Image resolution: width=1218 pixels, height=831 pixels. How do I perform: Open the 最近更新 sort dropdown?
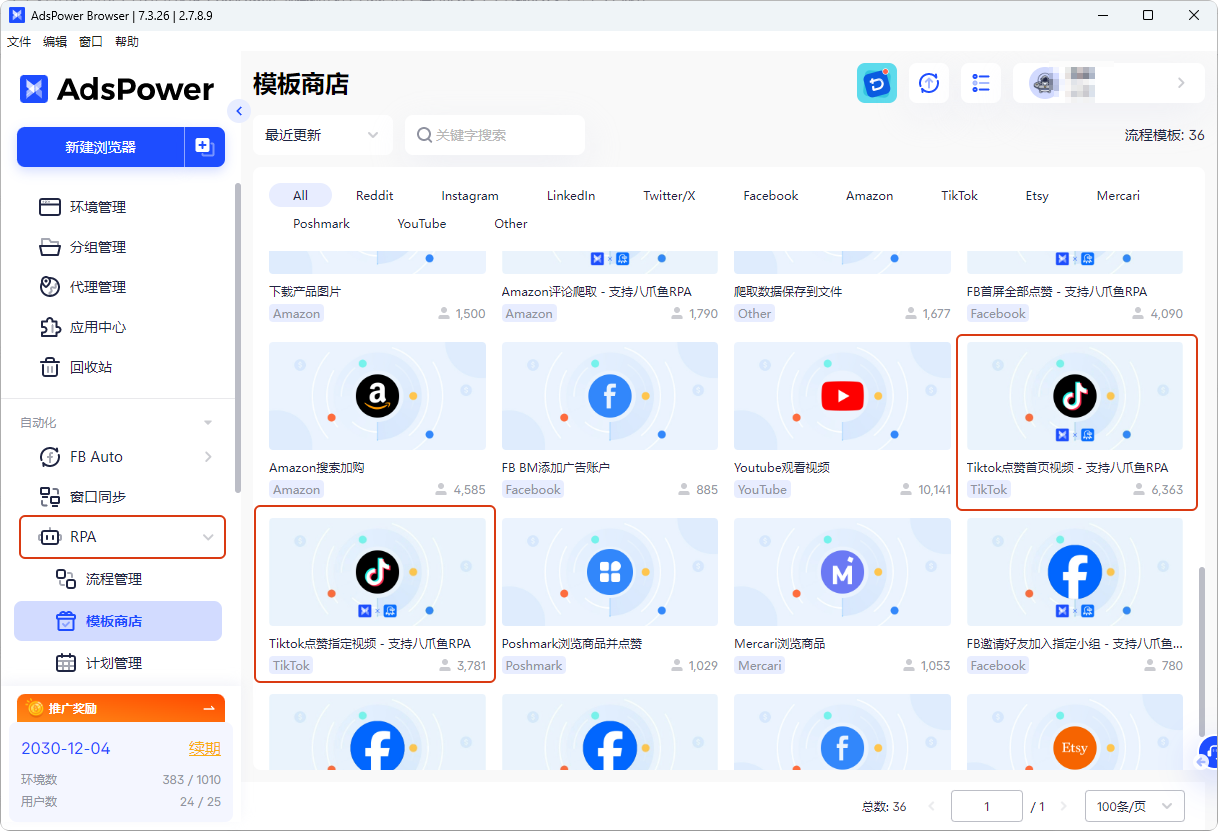322,135
